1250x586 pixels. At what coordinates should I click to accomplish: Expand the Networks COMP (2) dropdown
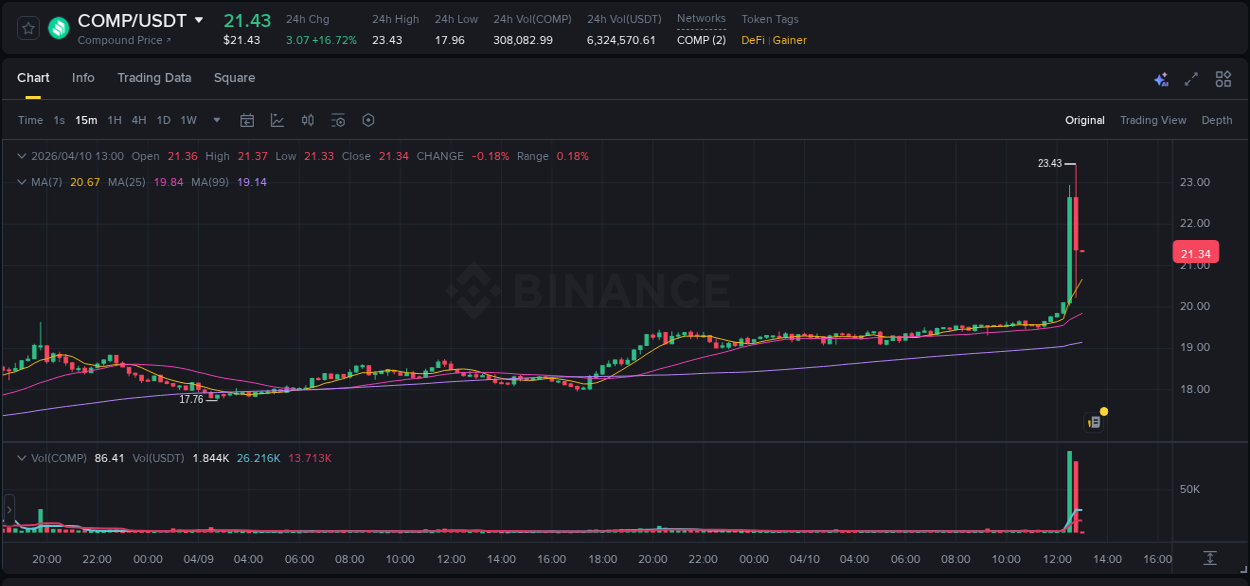tap(700, 39)
